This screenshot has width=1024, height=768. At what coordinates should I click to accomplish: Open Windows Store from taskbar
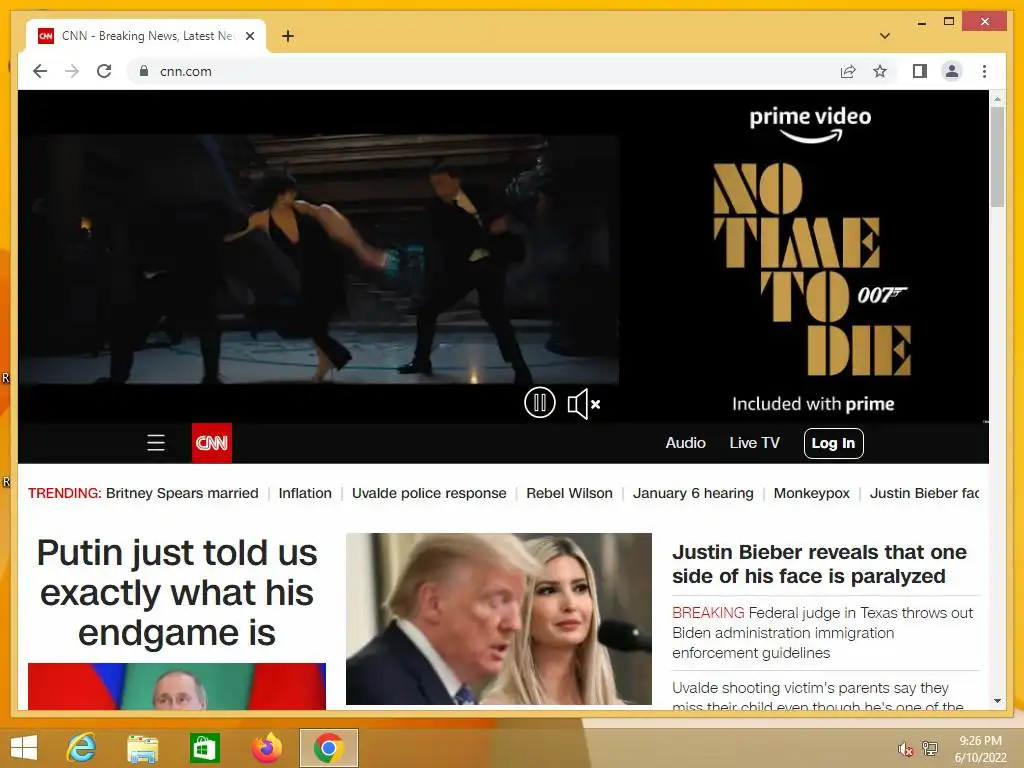pos(204,748)
